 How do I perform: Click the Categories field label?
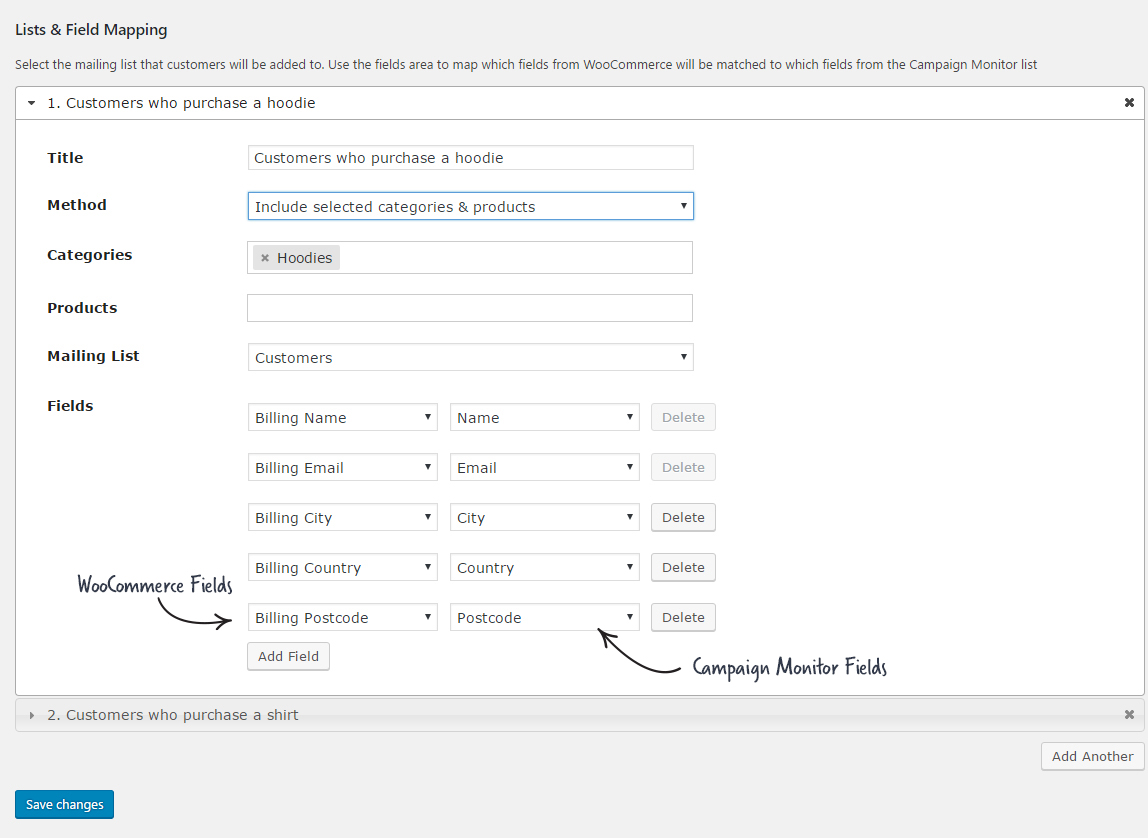[89, 255]
